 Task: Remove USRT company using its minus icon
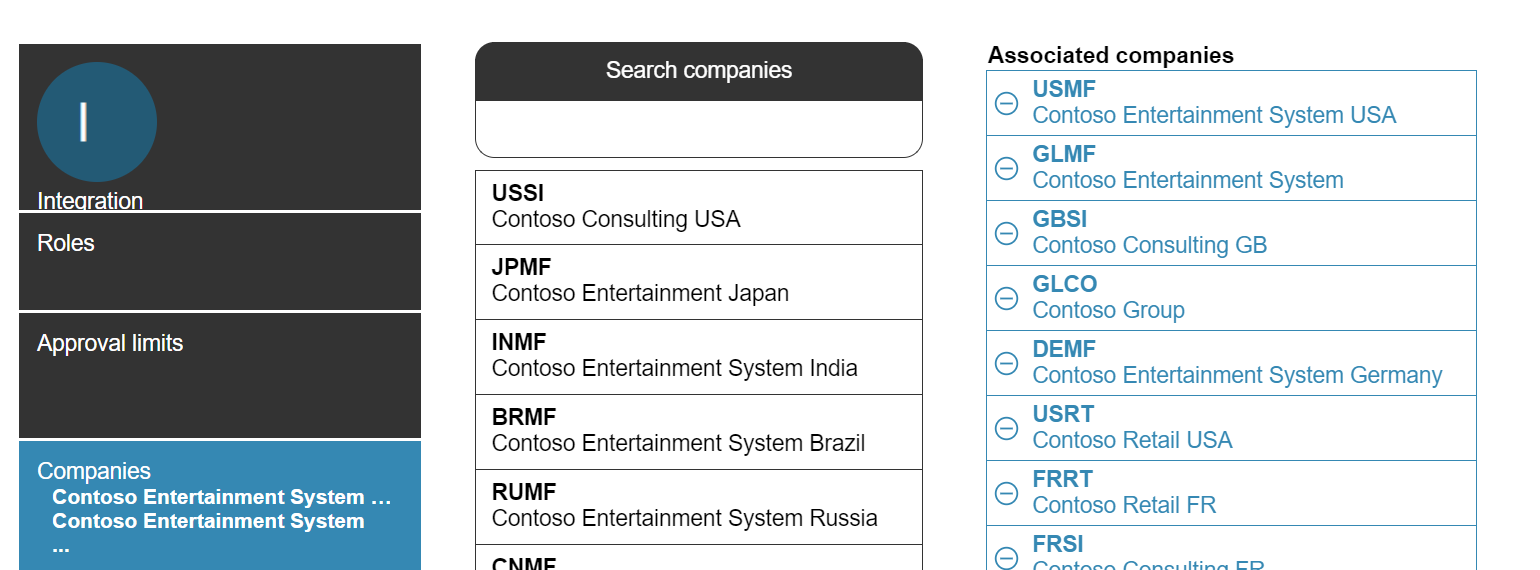point(1007,428)
